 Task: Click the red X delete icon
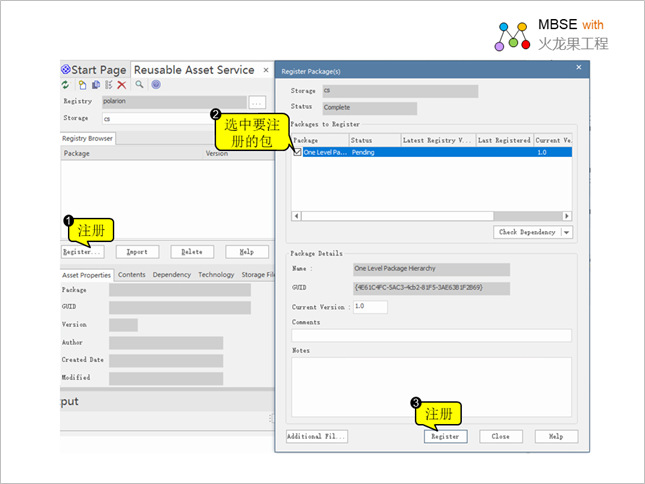tap(122, 86)
